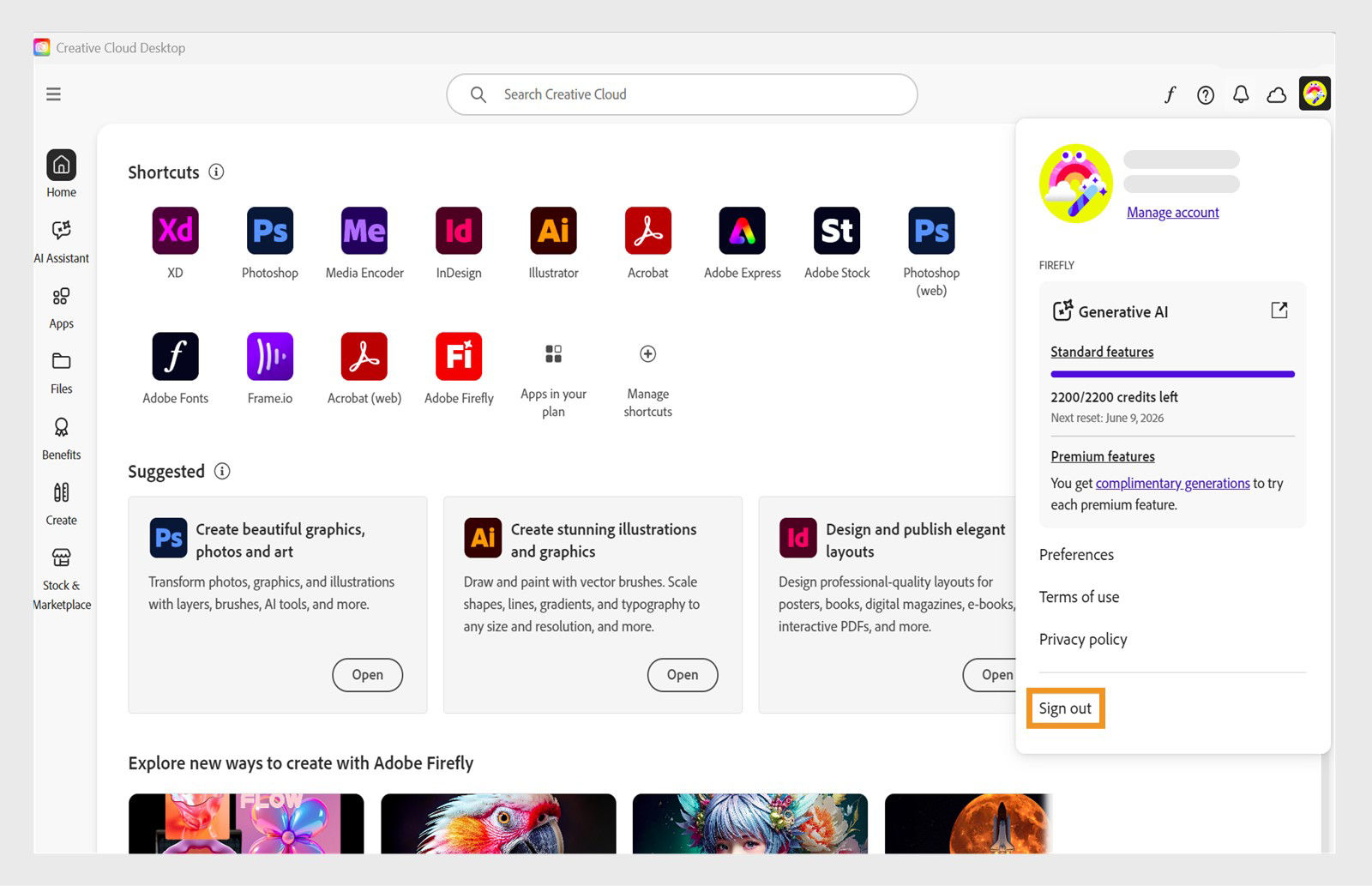Open Frame.io shortcut

pyautogui.click(x=270, y=356)
